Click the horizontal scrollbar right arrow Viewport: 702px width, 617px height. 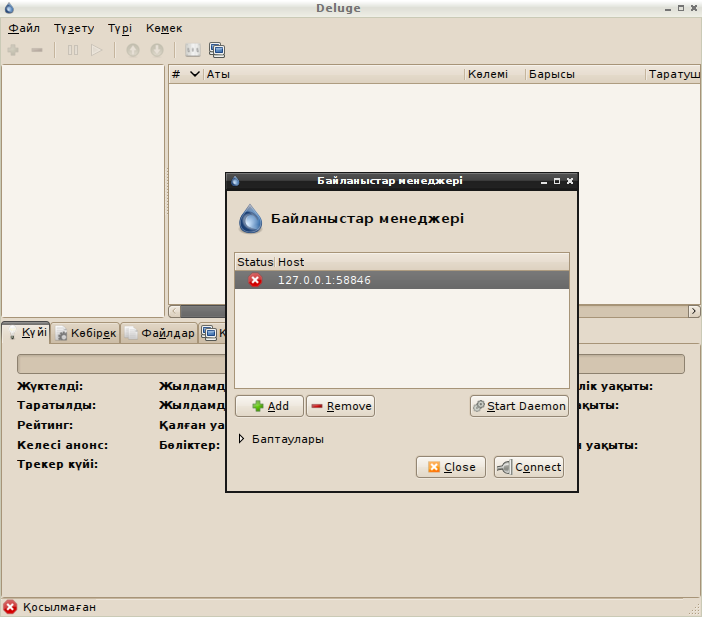pos(693,311)
